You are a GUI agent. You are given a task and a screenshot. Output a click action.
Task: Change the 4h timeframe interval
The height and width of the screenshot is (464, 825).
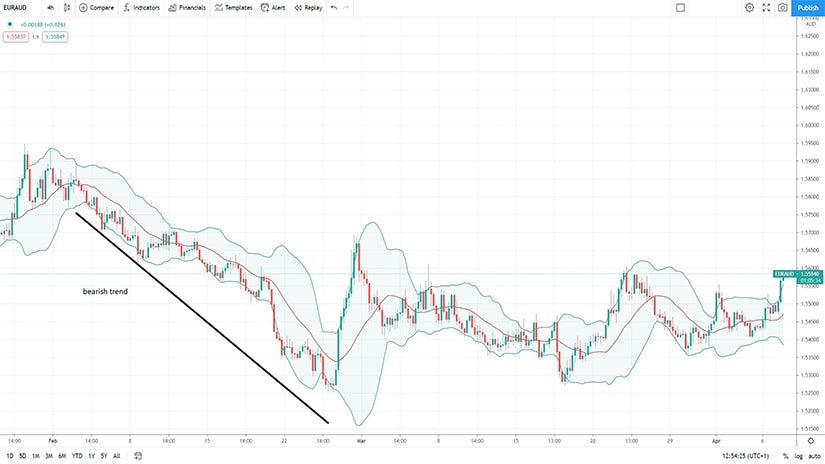click(51, 8)
